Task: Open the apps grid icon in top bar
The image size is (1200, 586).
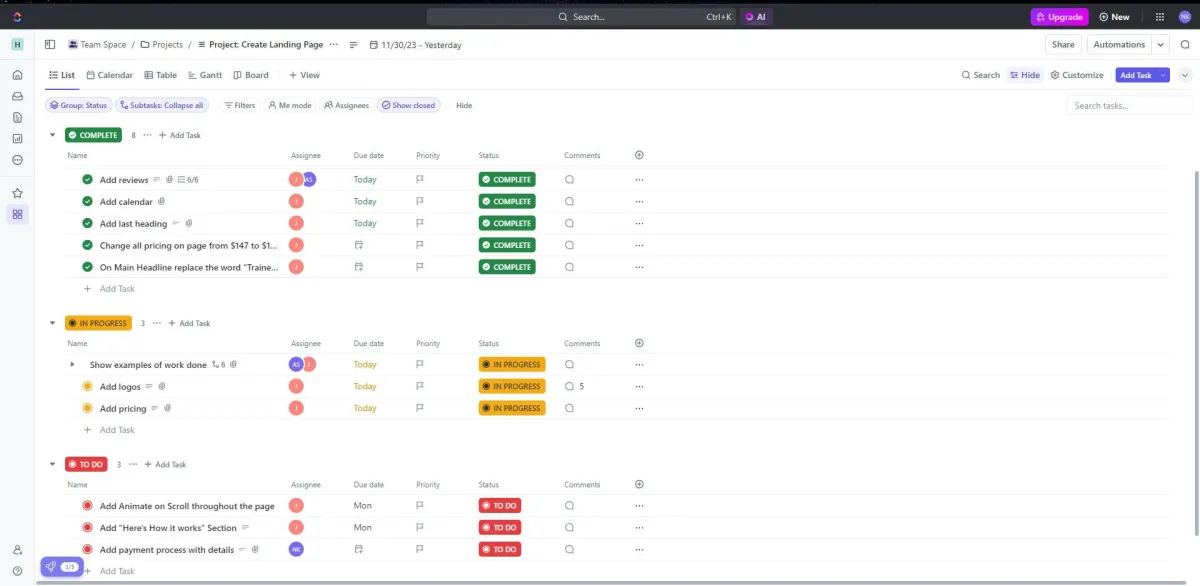Action: click(1159, 17)
